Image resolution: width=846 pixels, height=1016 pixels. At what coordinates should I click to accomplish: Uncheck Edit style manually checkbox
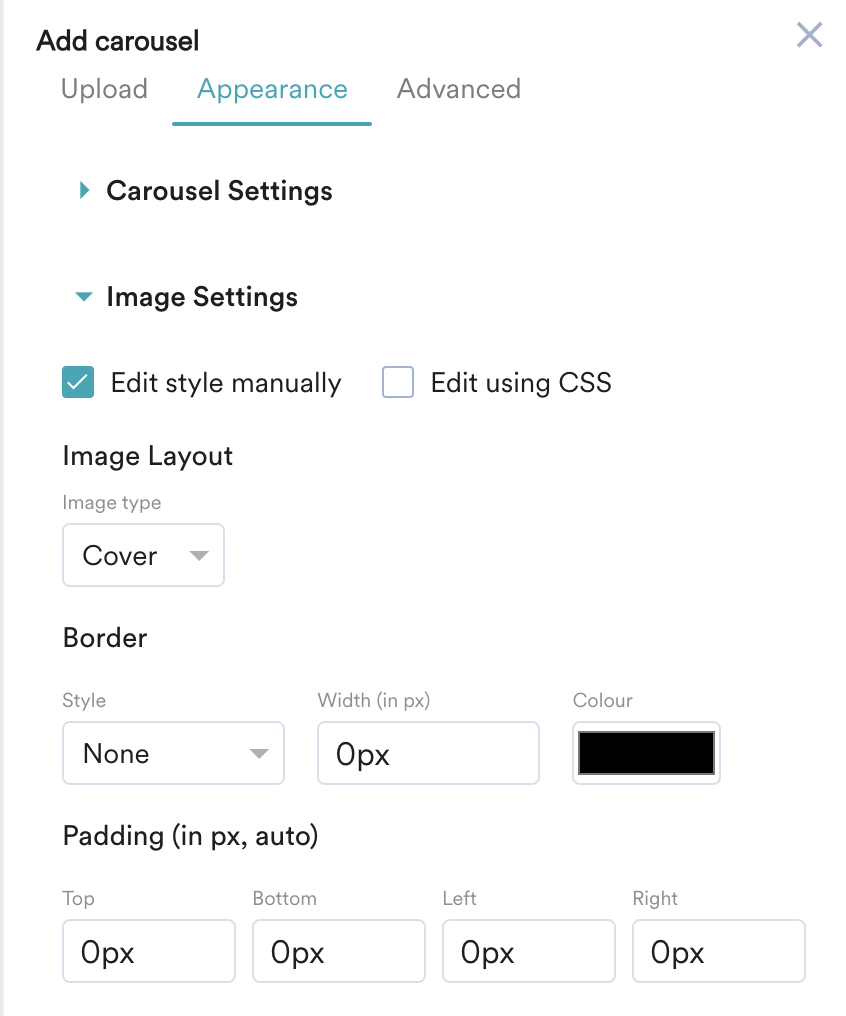point(78,383)
